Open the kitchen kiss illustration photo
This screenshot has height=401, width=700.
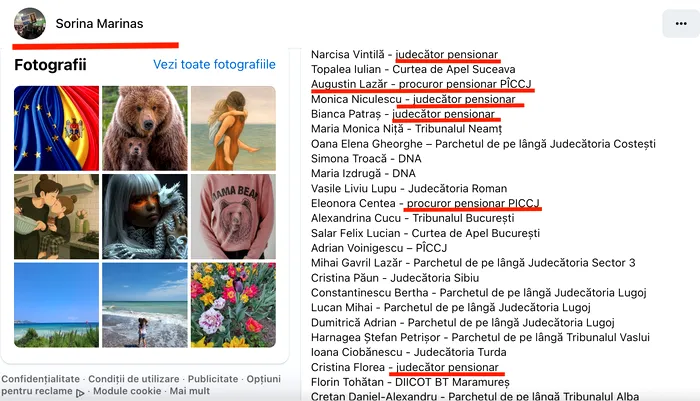click(x=56, y=217)
